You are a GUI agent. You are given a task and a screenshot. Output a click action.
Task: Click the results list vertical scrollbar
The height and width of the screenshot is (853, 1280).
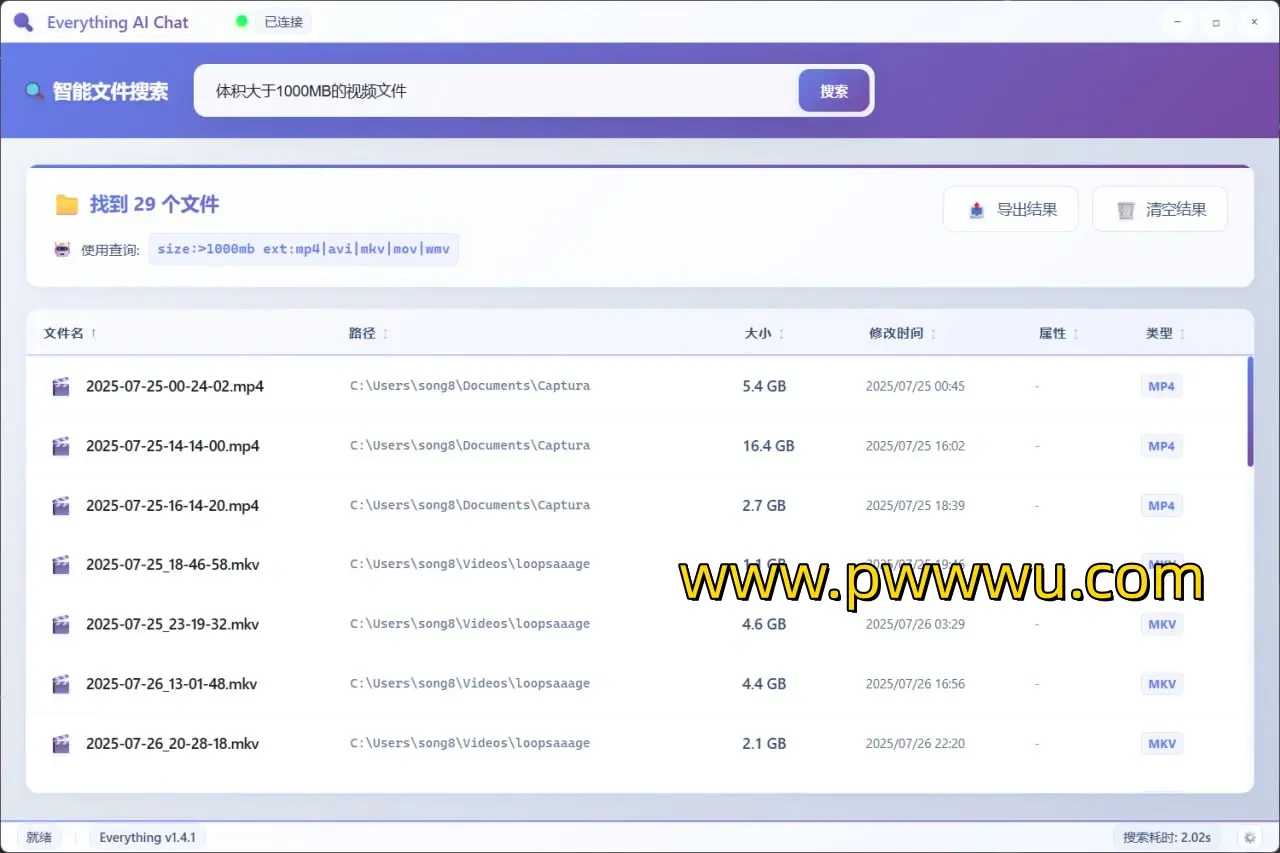(1250, 412)
